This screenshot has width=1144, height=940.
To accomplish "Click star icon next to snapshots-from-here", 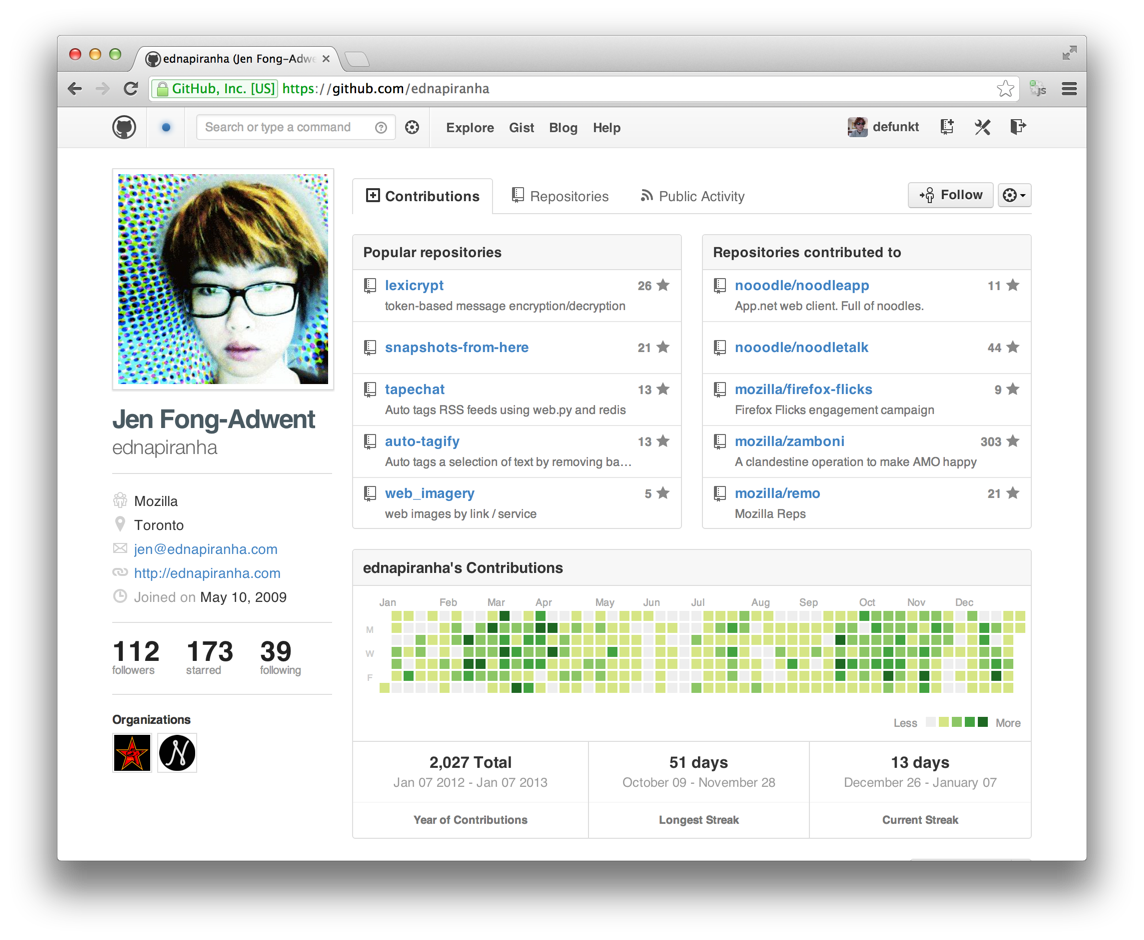I will pyautogui.click(x=662, y=347).
